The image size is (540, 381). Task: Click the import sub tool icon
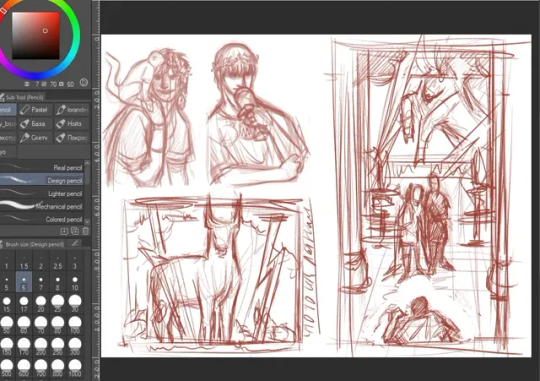pyautogui.click(x=64, y=231)
